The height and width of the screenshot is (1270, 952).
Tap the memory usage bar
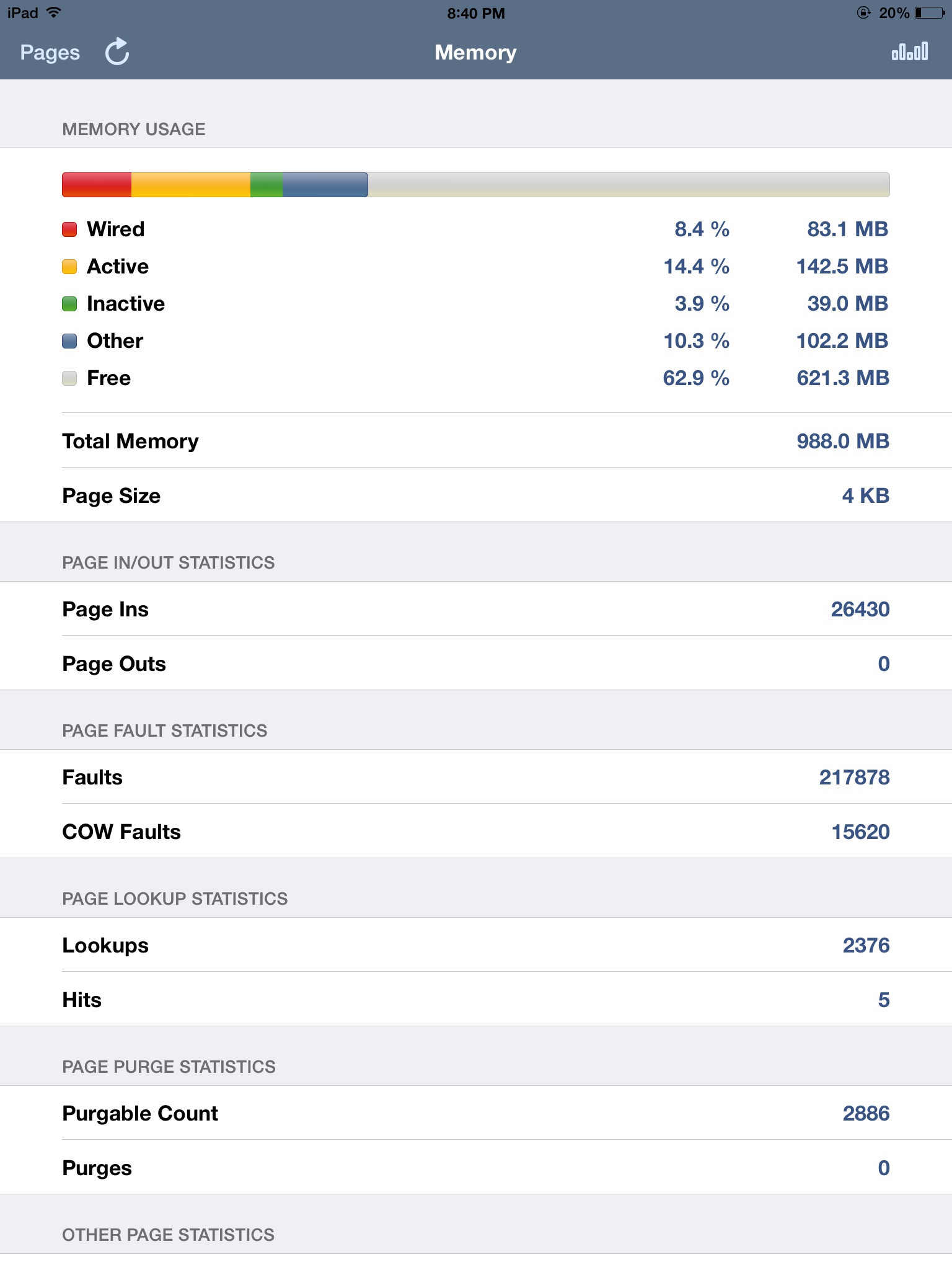(x=475, y=185)
